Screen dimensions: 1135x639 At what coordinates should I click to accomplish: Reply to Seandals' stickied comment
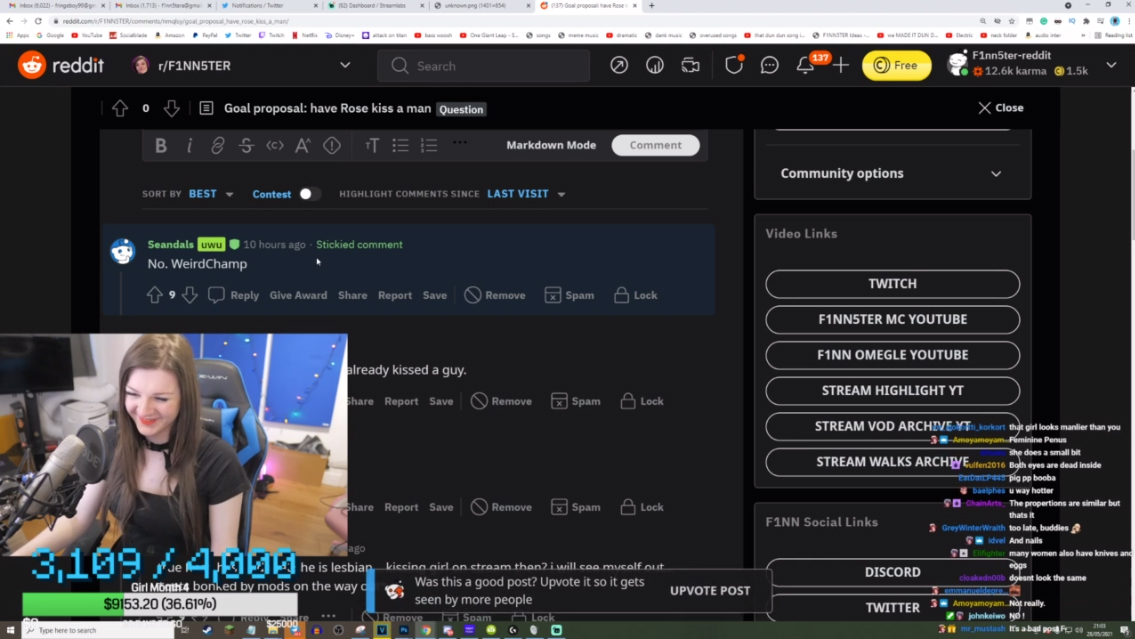point(234,295)
